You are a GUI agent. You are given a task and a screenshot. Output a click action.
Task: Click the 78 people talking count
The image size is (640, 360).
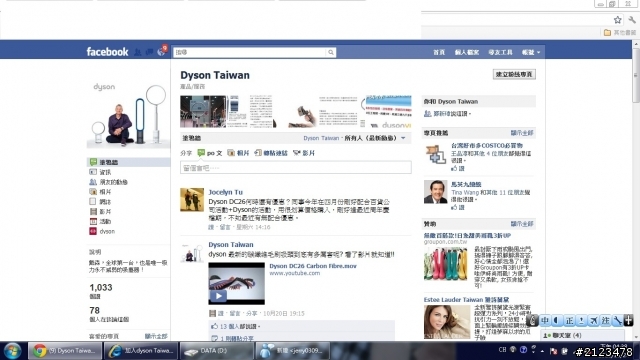pos(95,310)
